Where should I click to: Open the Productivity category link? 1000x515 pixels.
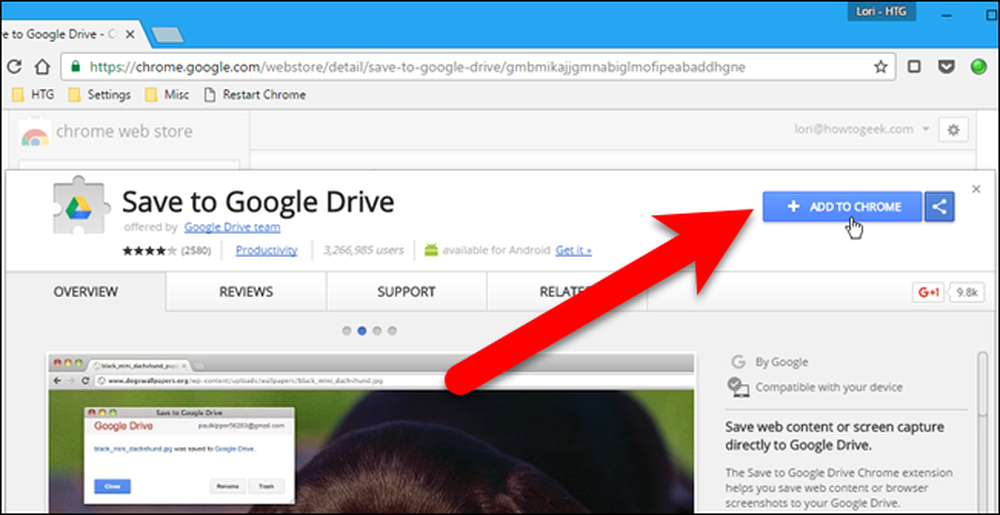(x=267, y=250)
